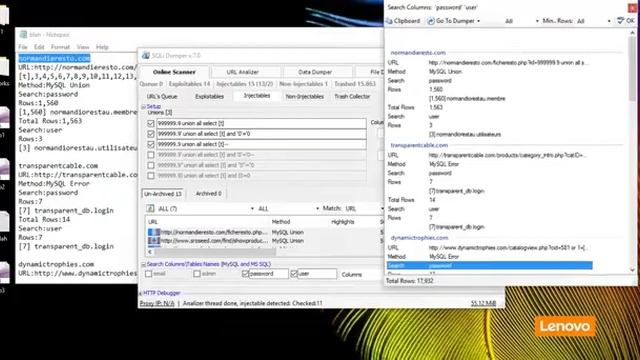
Task: Open the Notepad Help menu
Action: [x=102, y=47]
